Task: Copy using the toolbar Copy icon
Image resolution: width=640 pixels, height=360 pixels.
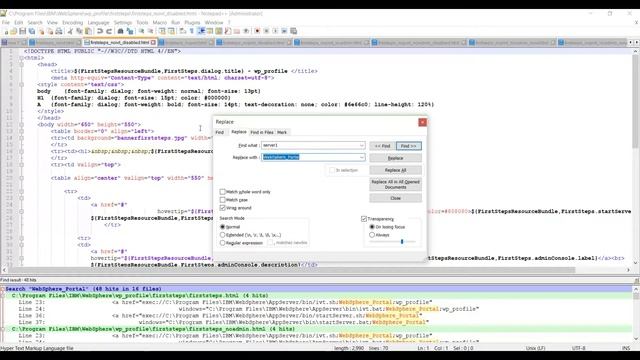Action: tap(79, 31)
